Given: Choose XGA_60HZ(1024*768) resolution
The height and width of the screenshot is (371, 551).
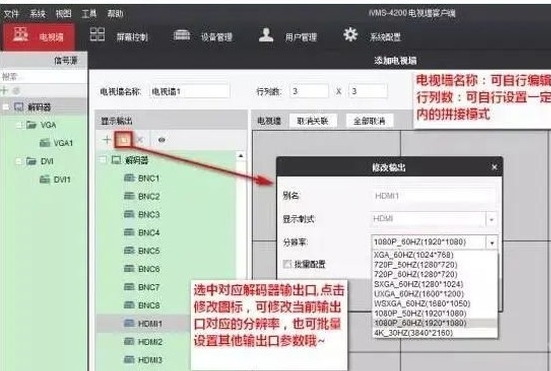Looking at the screenshot, I should click(x=435, y=255).
